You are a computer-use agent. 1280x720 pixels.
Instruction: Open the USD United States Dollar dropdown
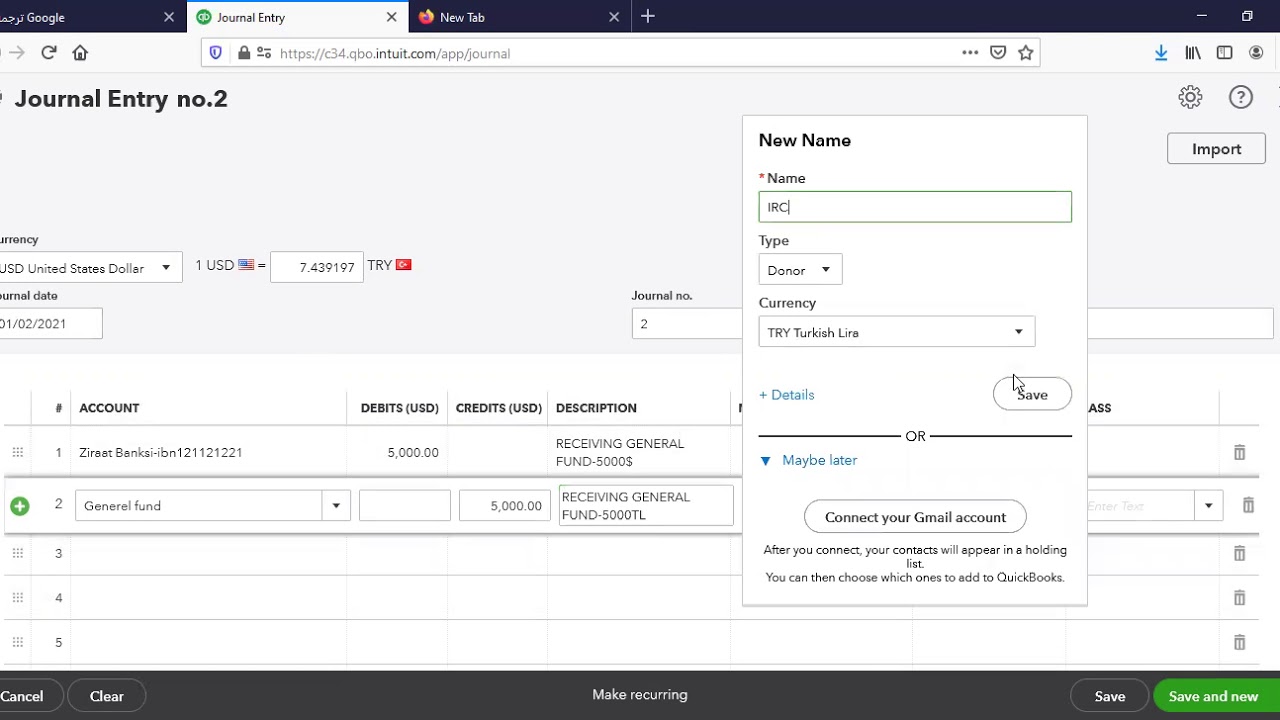[x=89, y=268]
